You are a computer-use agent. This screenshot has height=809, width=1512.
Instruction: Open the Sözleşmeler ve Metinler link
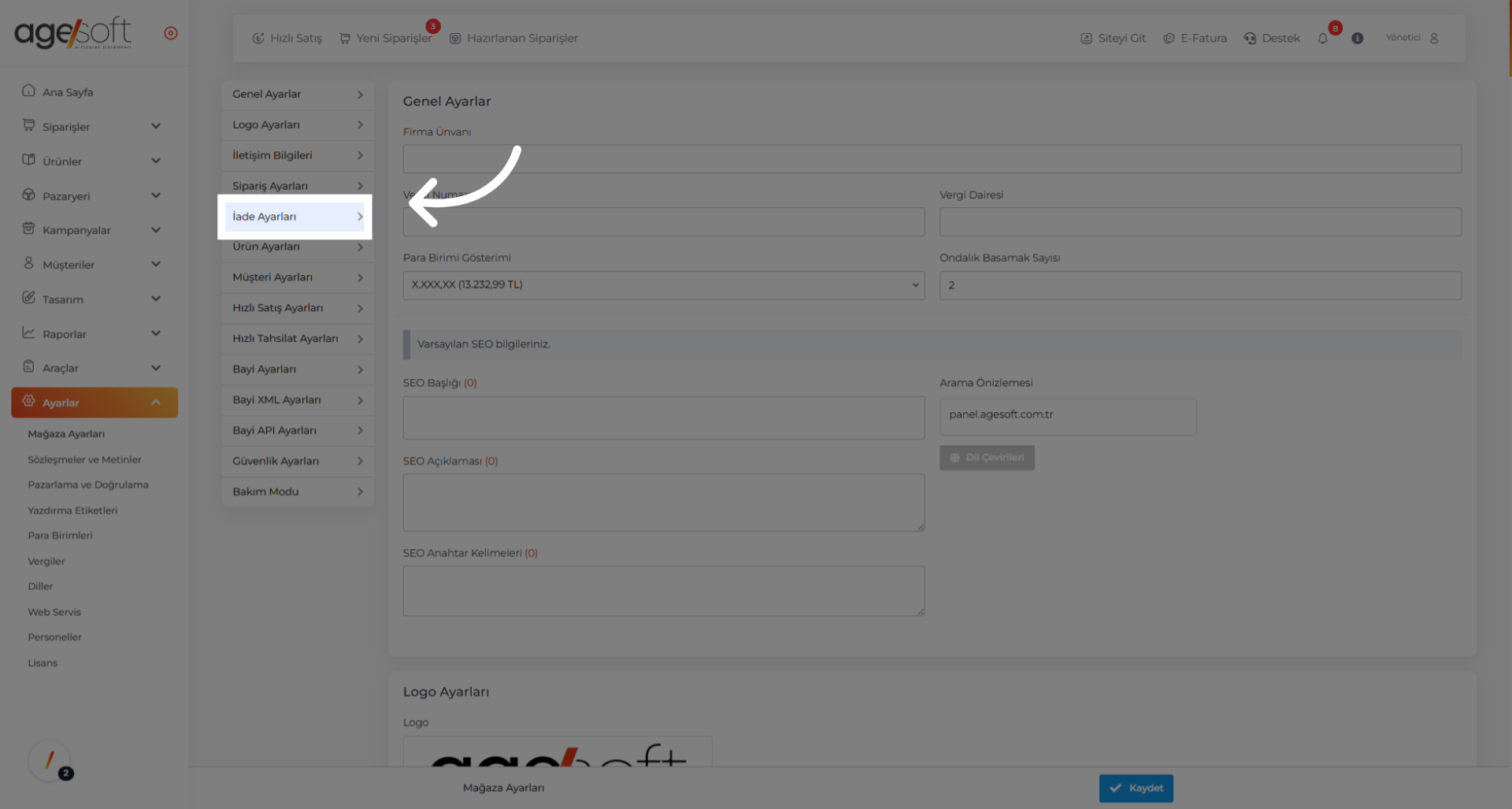tap(85, 460)
